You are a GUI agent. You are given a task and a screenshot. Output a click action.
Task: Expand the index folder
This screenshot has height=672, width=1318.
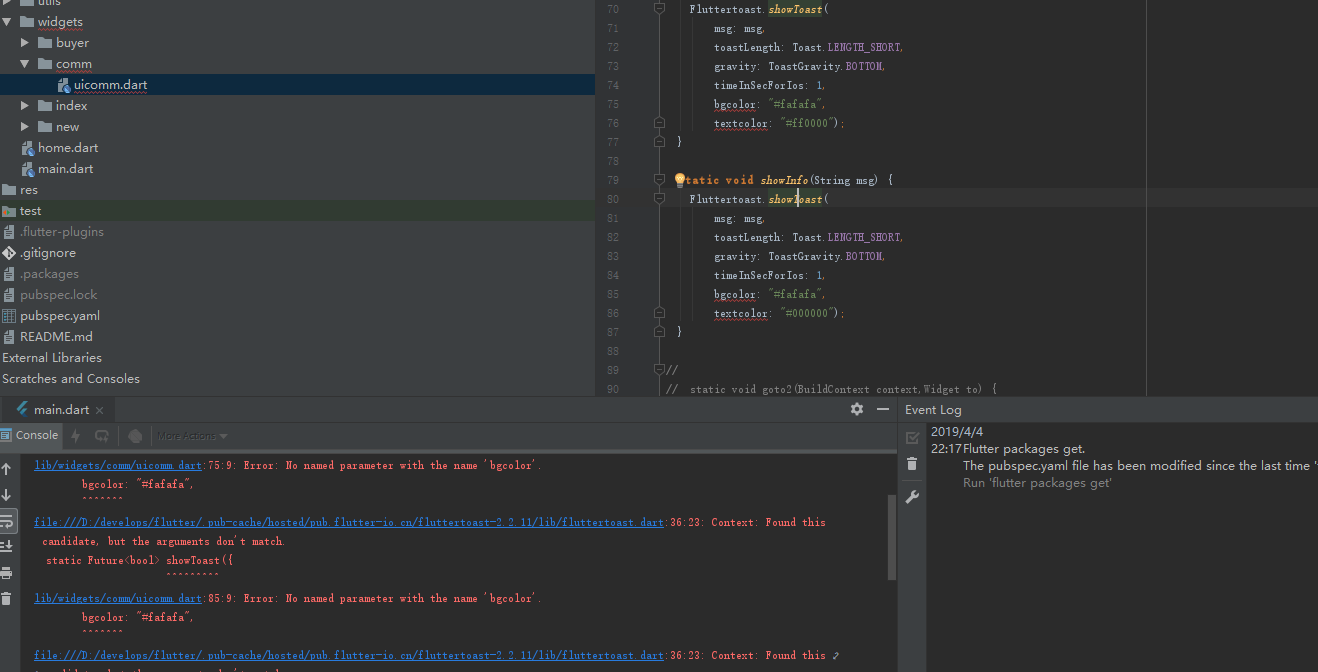click(25, 106)
